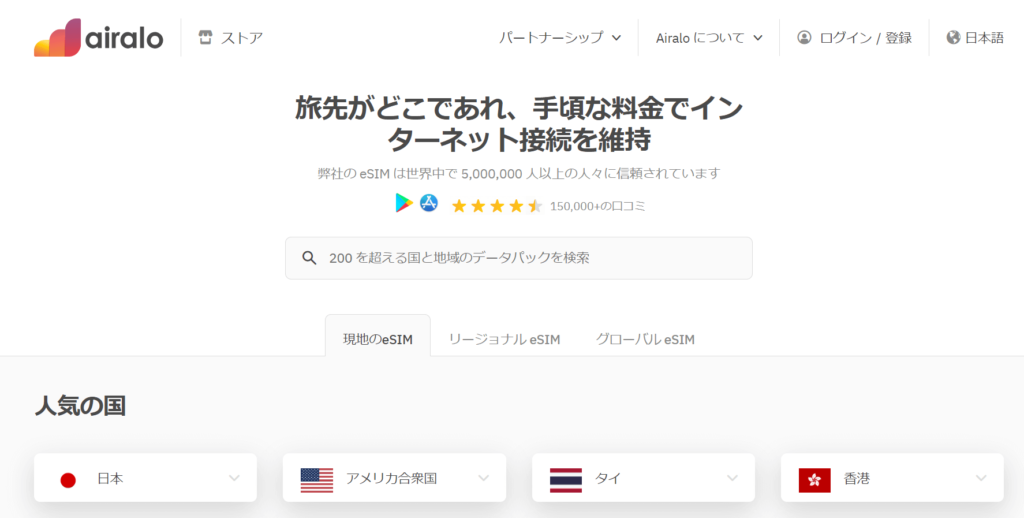The width and height of the screenshot is (1024, 518).
Task: Click the star rating display
Action: pyautogui.click(x=497, y=206)
